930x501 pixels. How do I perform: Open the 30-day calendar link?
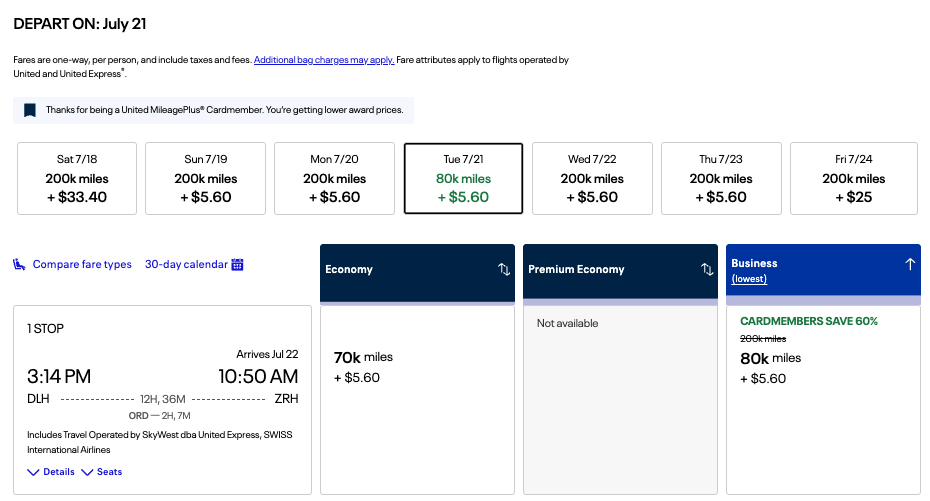coord(186,264)
